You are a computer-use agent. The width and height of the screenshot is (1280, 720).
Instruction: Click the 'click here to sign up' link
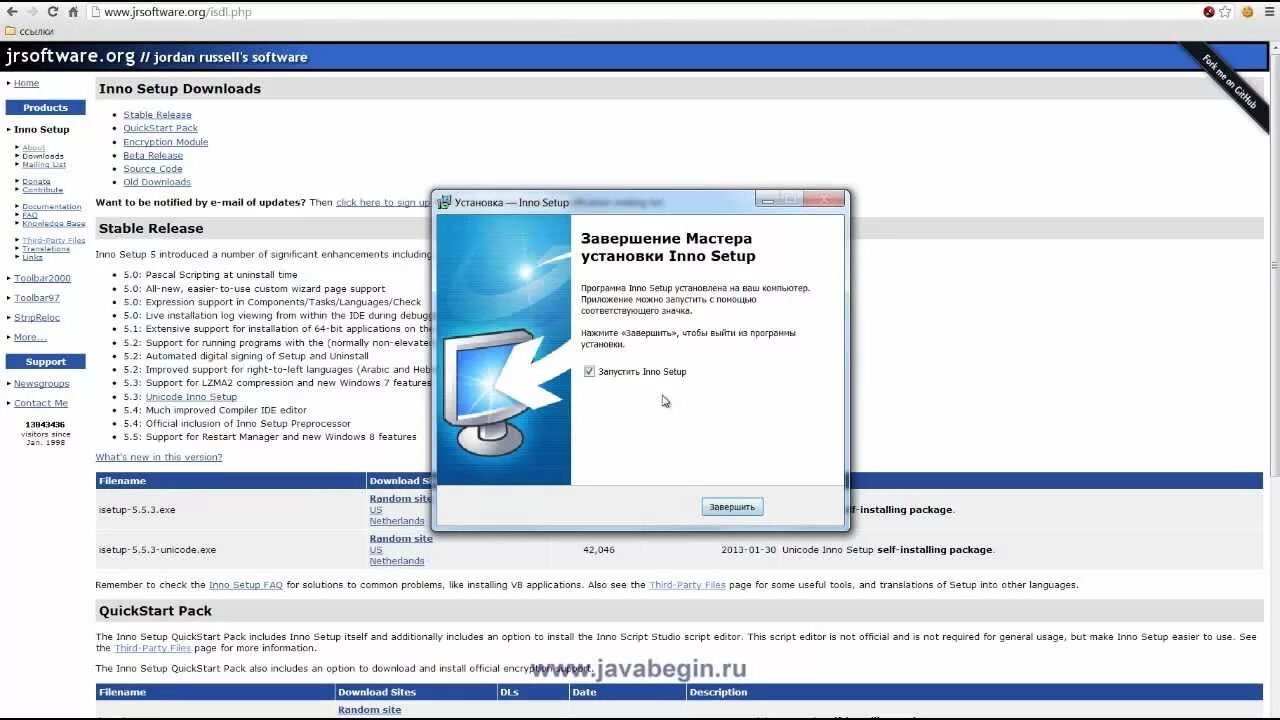coord(383,202)
